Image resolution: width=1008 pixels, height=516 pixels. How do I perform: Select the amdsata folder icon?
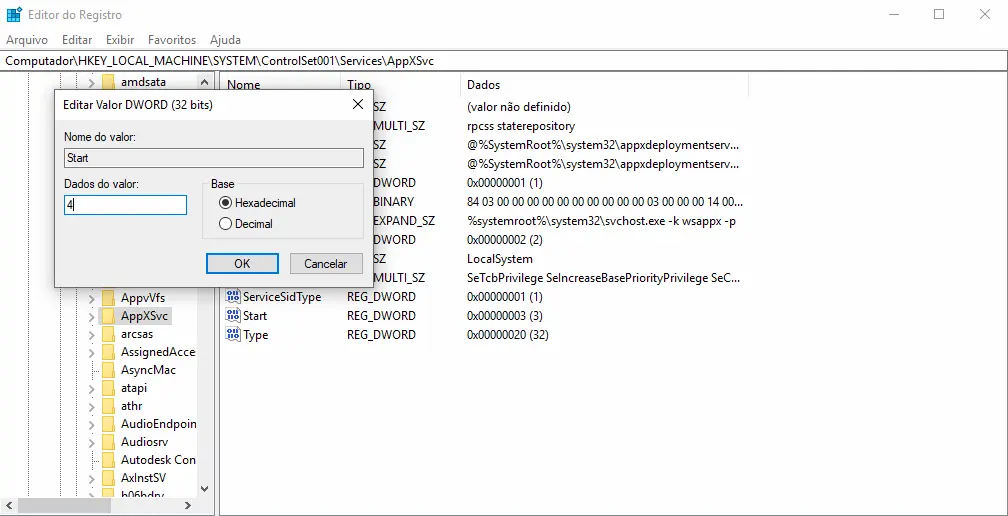click(x=108, y=82)
